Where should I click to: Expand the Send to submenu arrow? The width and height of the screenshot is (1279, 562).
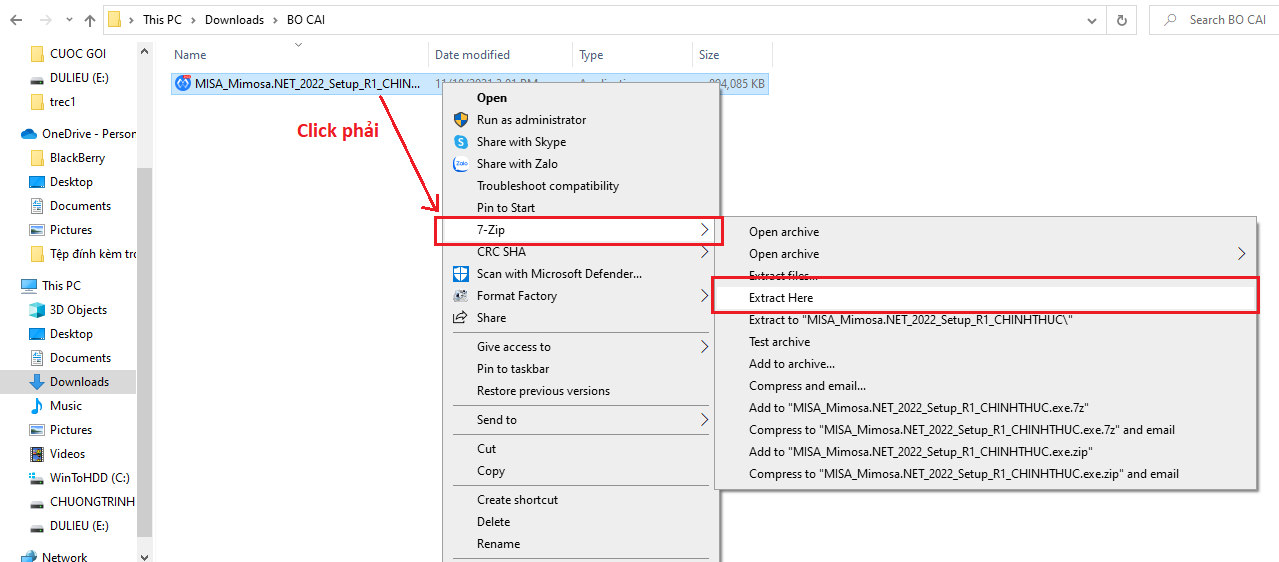click(704, 420)
